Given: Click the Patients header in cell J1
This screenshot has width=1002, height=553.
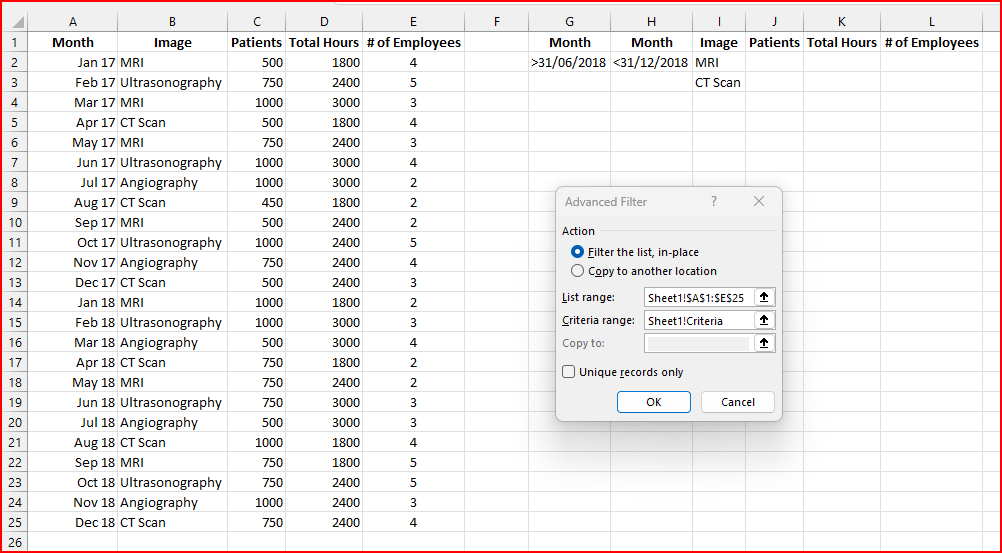Looking at the screenshot, I should (775, 43).
